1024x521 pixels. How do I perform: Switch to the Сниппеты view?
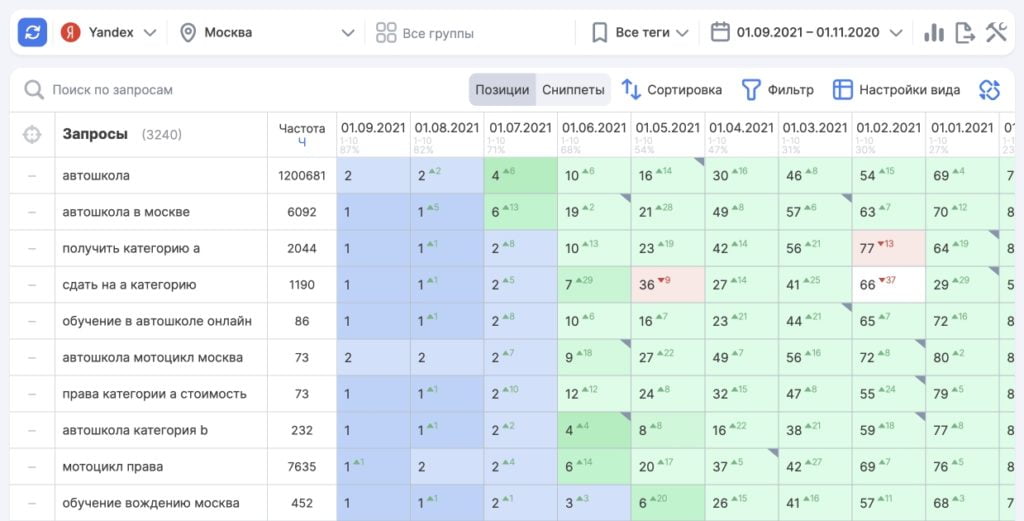(x=573, y=90)
